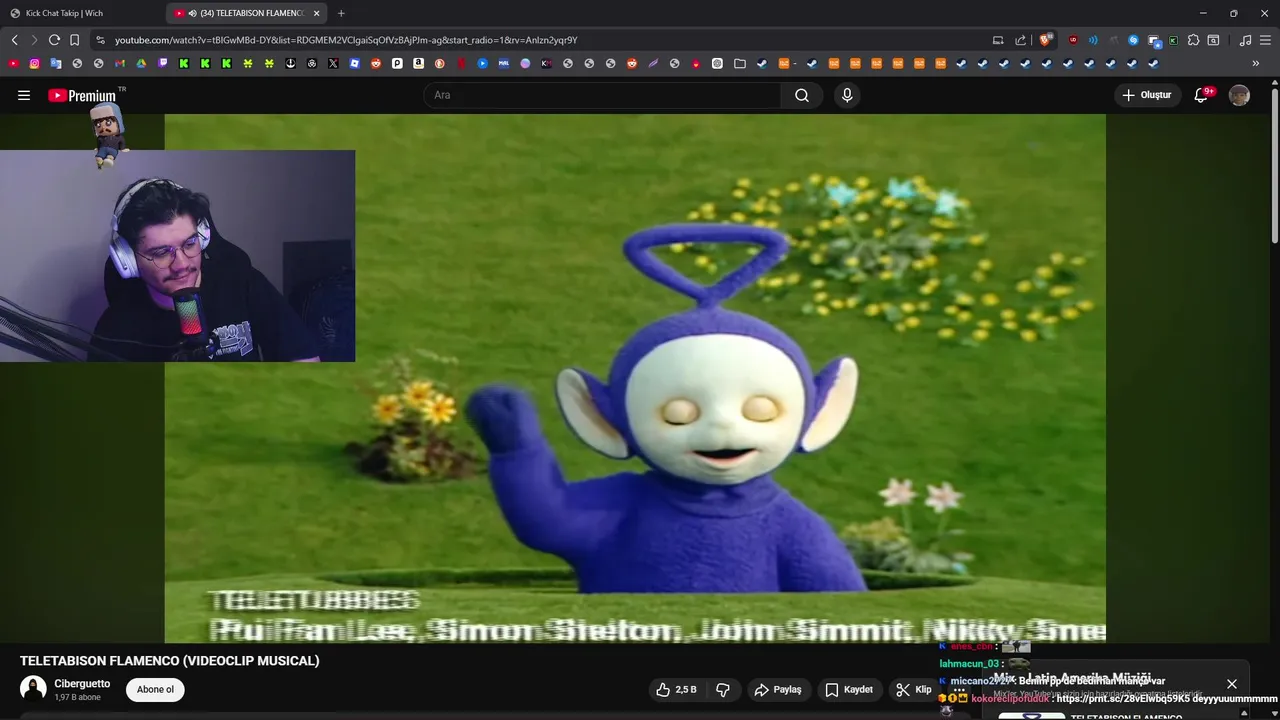Create a clip with Klip button
The image size is (1280, 720).
[x=913, y=689]
